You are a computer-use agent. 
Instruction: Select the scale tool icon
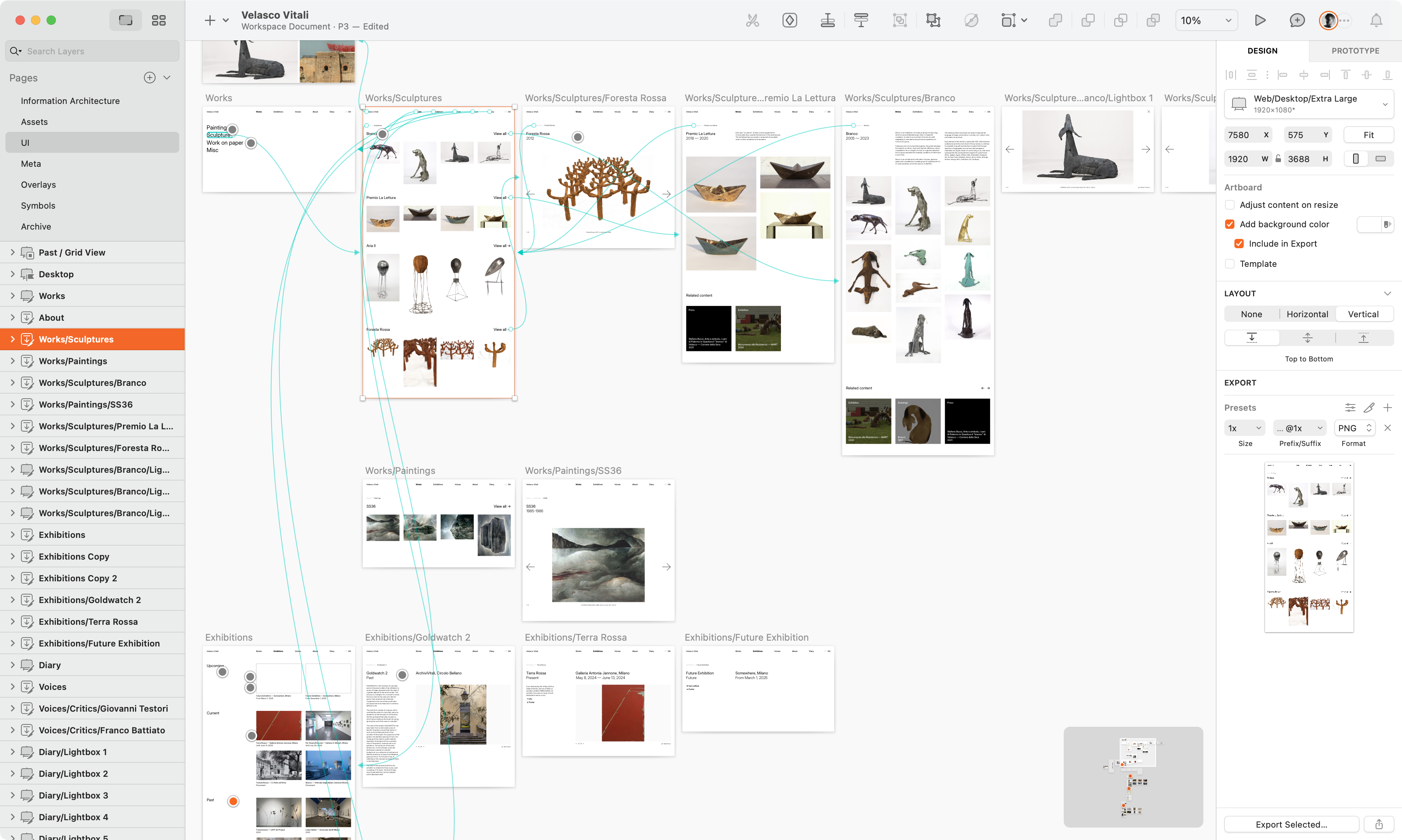pos(932,20)
